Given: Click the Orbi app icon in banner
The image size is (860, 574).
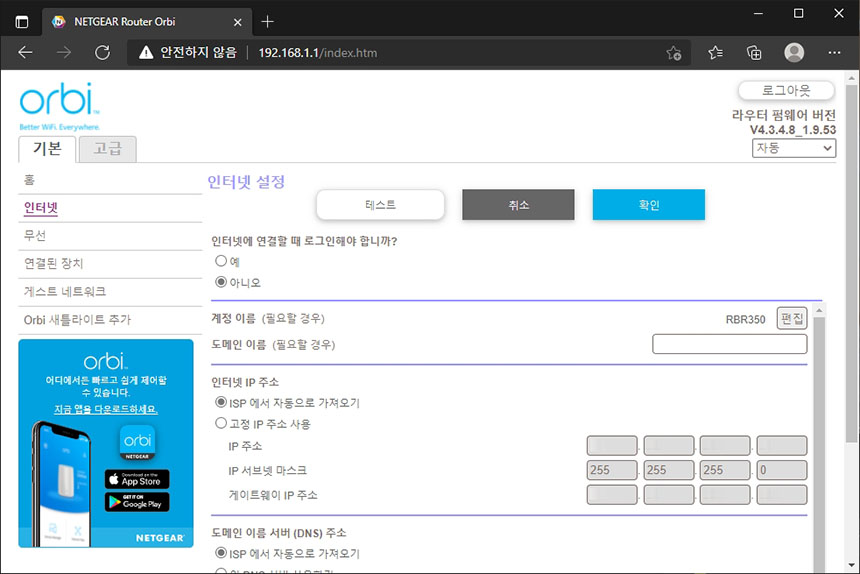Looking at the screenshot, I should [x=137, y=442].
